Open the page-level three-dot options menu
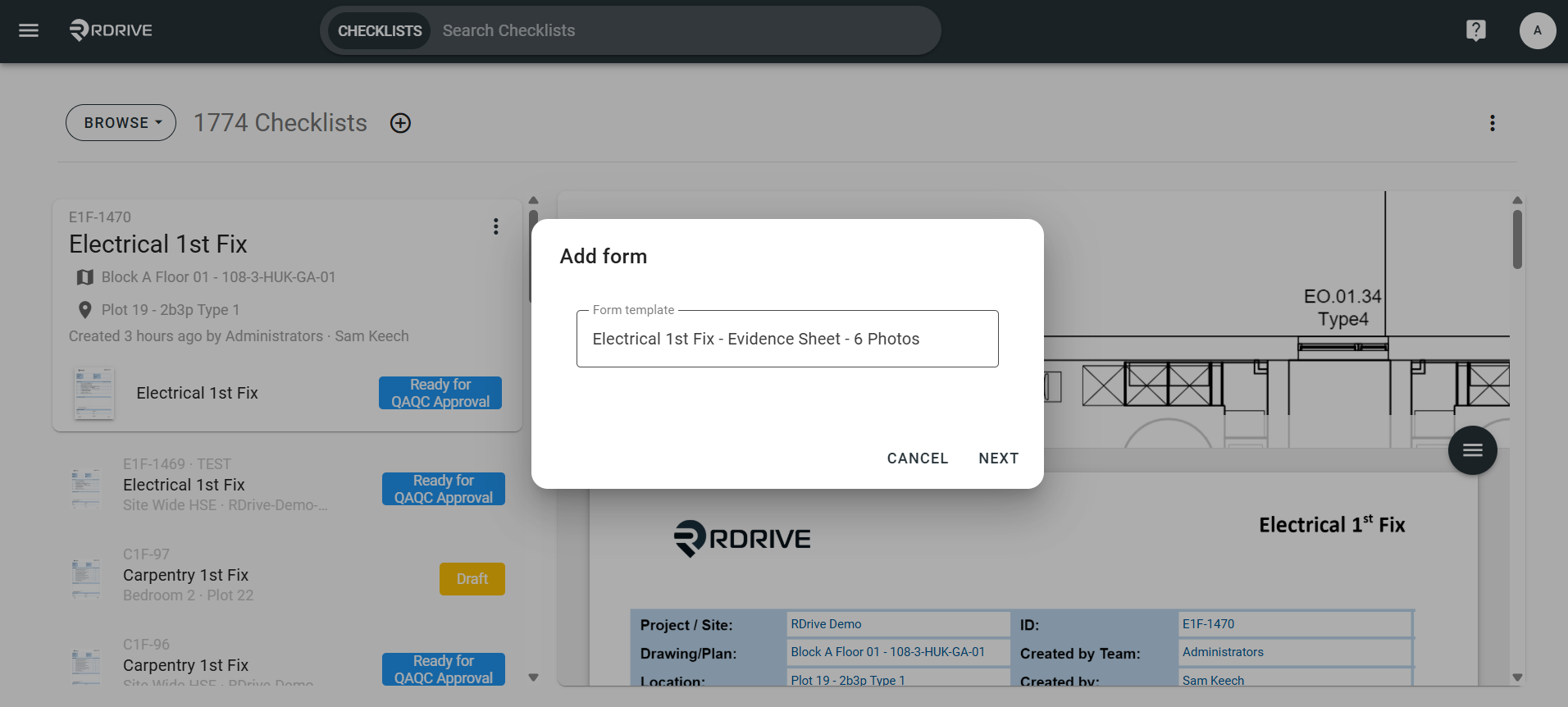The width and height of the screenshot is (1568, 707). (1492, 123)
